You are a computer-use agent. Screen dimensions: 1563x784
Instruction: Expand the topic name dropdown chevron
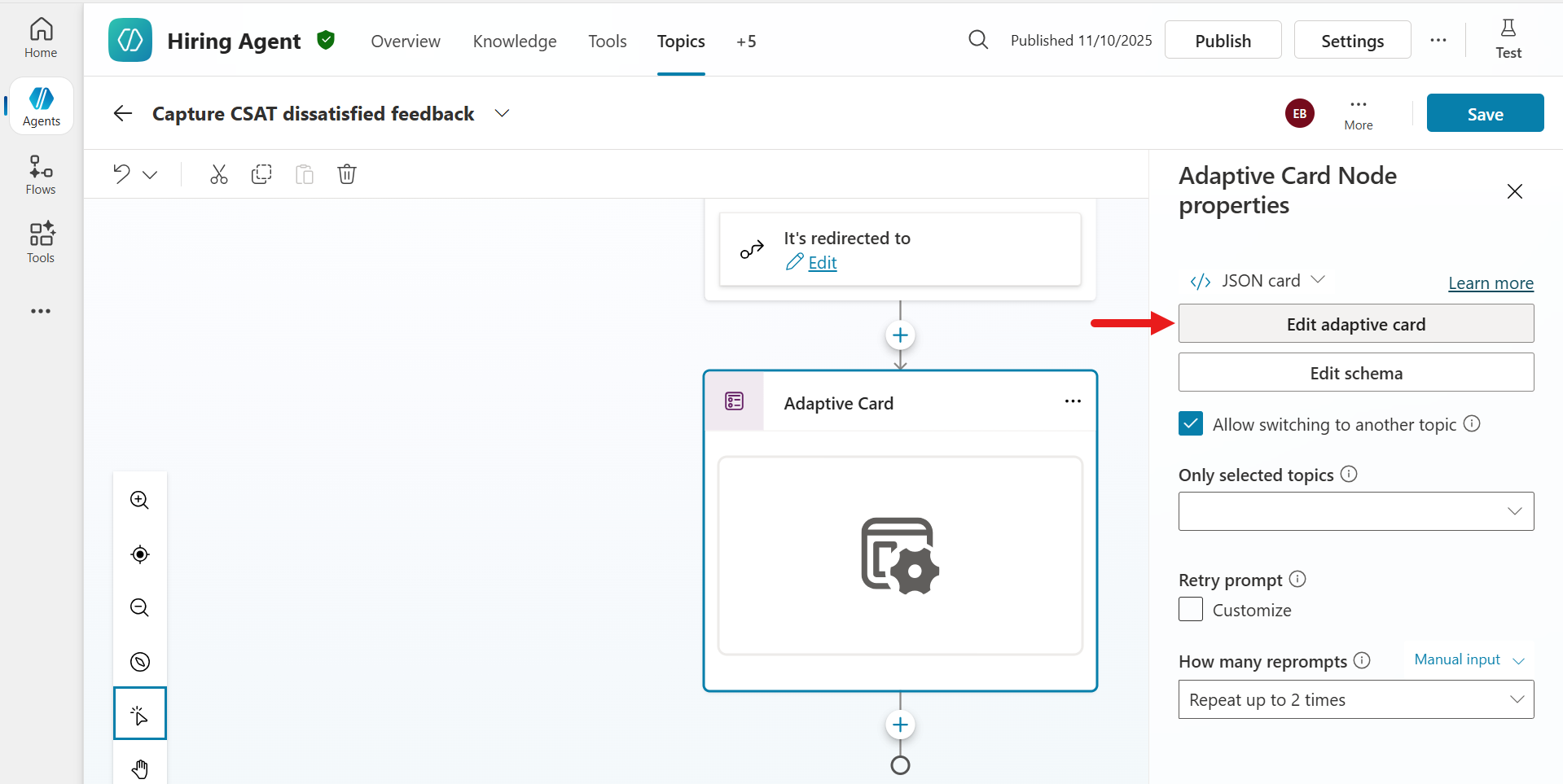[502, 113]
